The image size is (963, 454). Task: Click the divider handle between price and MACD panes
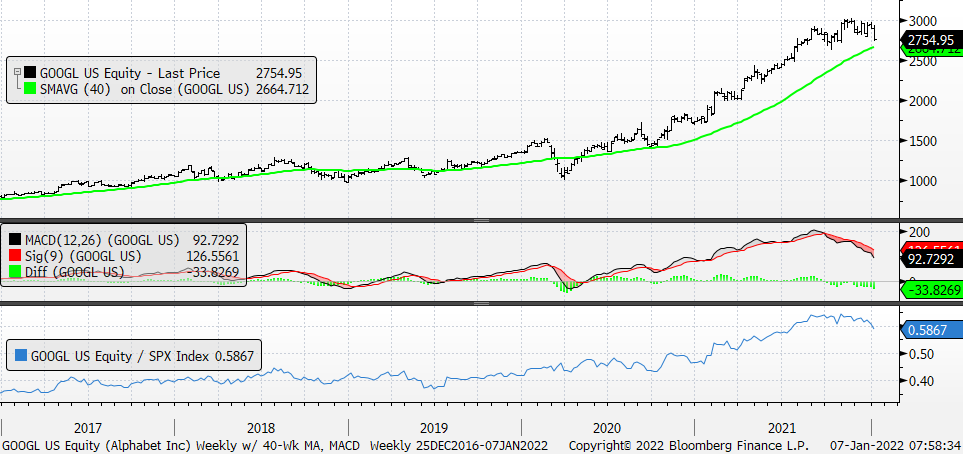[x=481, y=220]
